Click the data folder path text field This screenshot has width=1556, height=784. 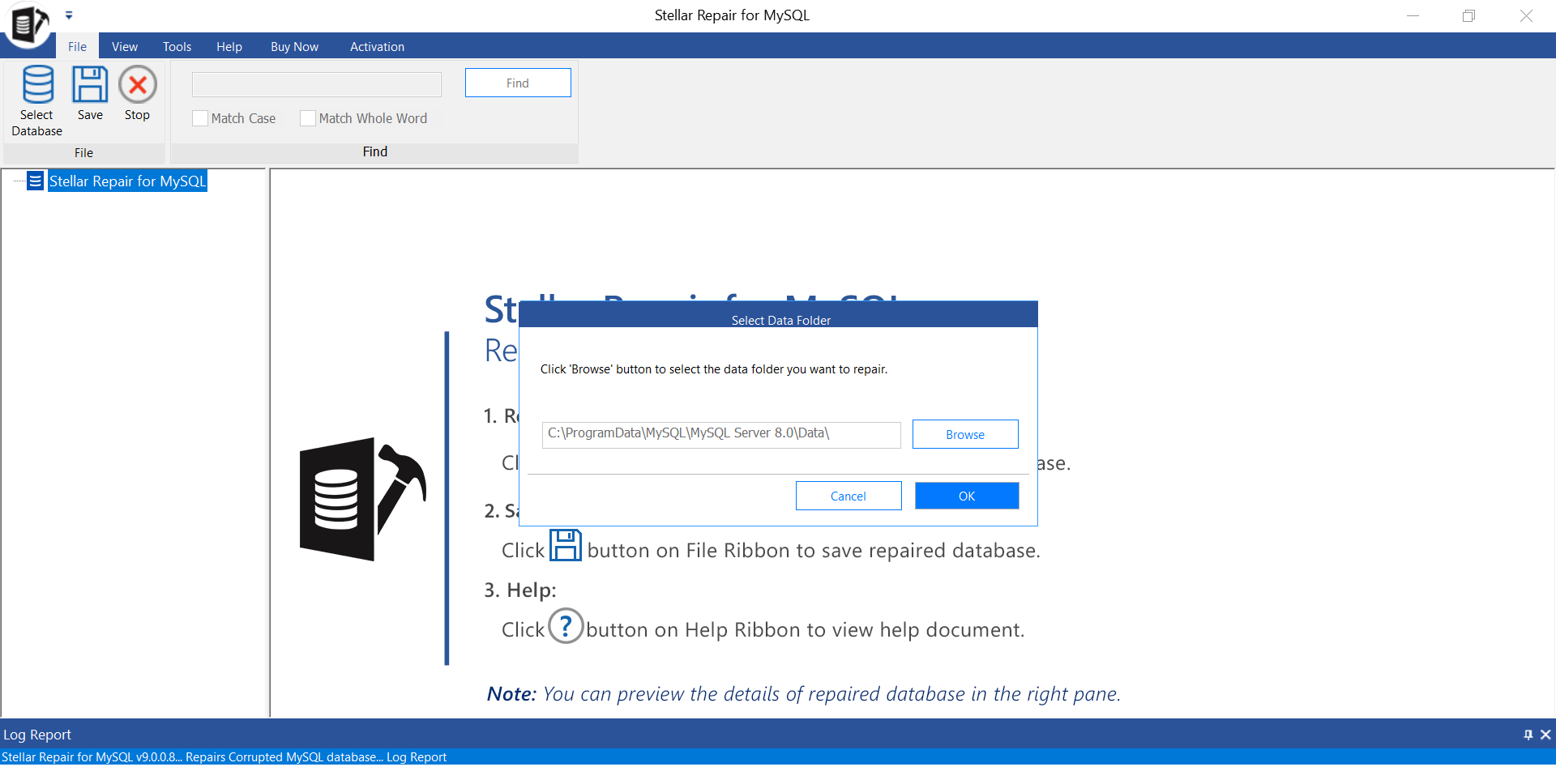(720, 434)
